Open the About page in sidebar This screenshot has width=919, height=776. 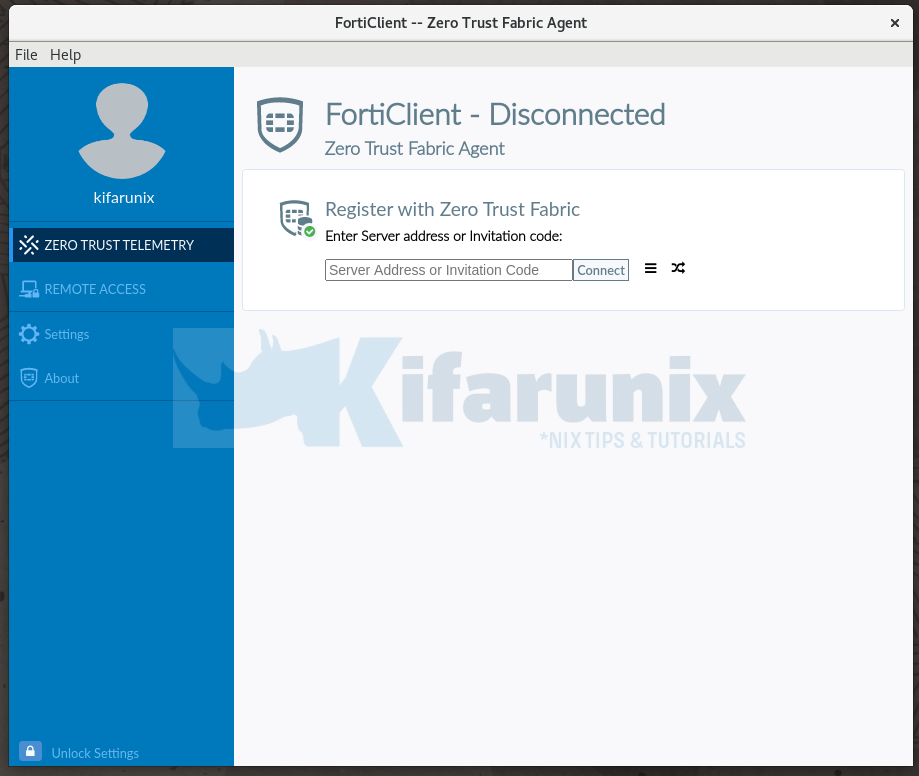[x=122, y=378]
